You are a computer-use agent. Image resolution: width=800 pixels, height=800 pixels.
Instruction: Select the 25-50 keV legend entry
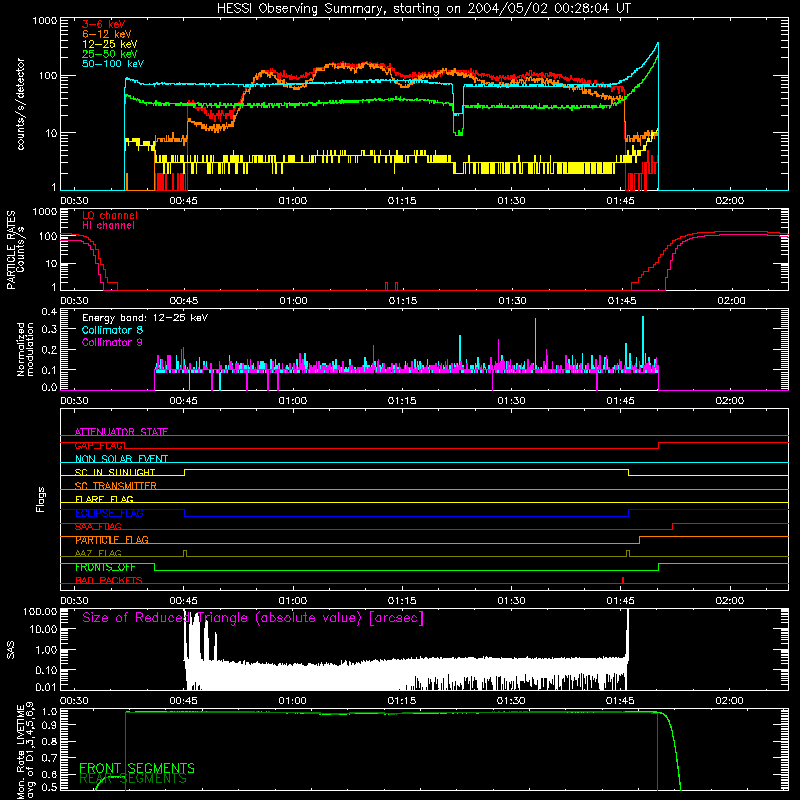tap(110, 54)
